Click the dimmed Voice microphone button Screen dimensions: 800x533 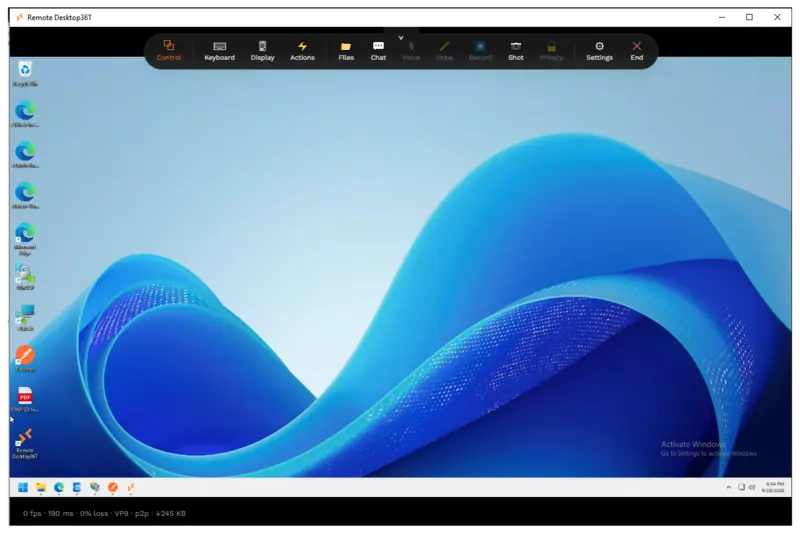point(411,51)
